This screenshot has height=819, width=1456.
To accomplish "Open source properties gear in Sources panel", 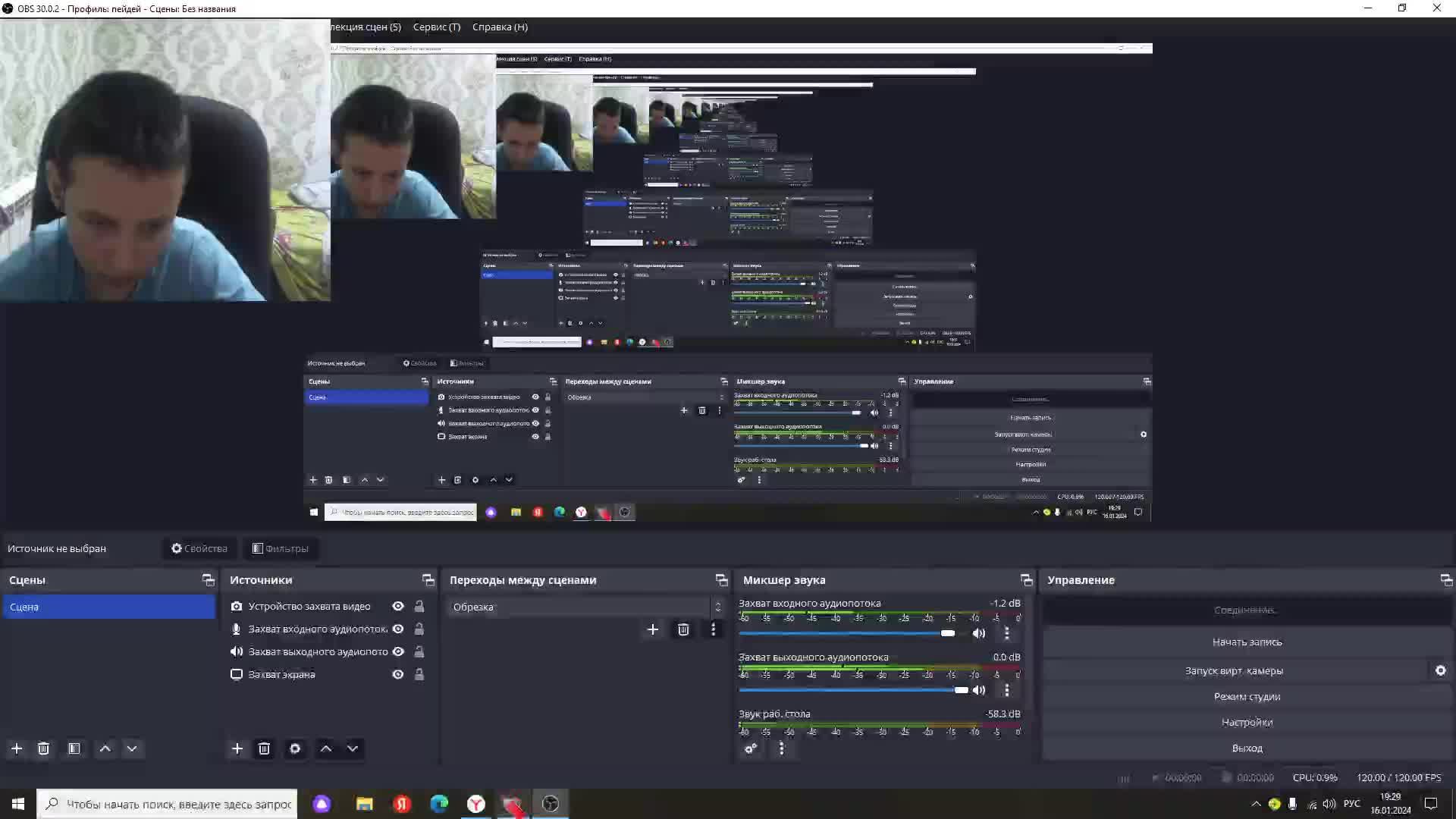I will click(295, 748).
